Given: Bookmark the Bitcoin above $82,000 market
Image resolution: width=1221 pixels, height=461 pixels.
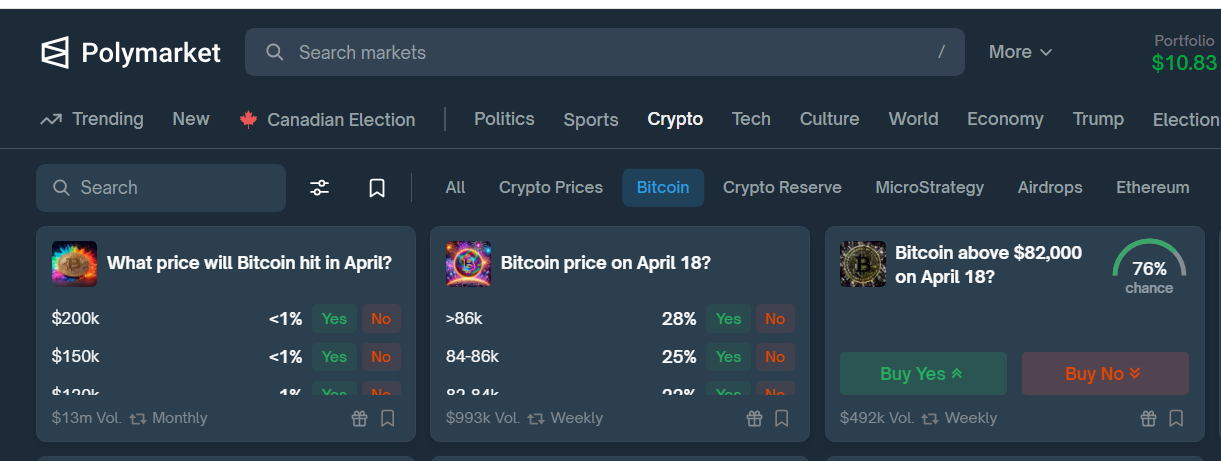Looking at the screenshot, I should click(1176, 418).
